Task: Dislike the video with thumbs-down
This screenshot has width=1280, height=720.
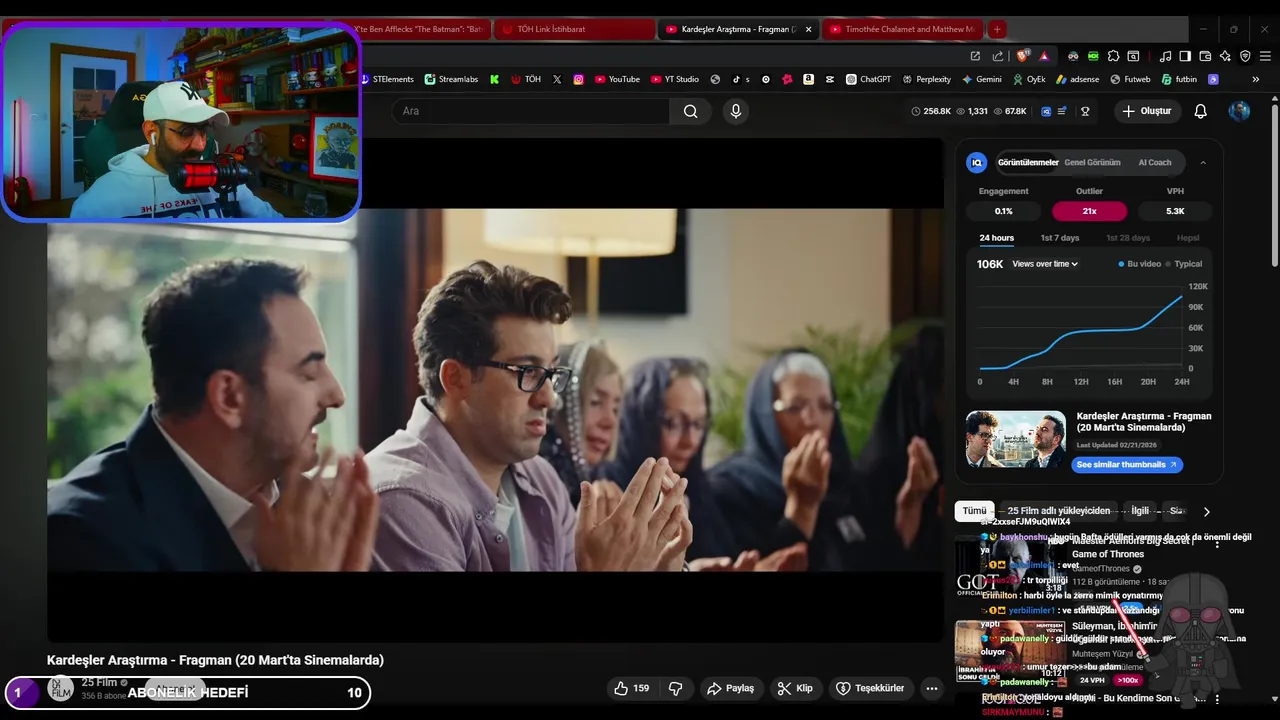Action: pyautogui.click(x=675, y=688)
